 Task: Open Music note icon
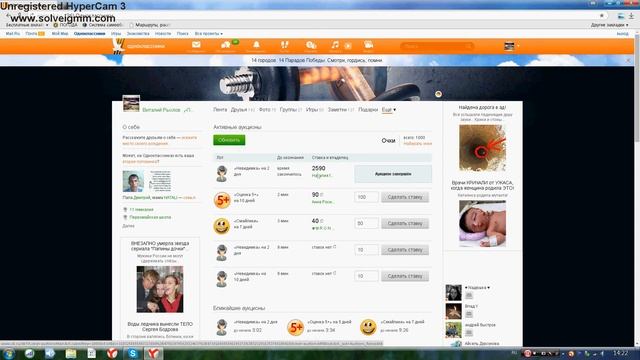pos(335,45)
